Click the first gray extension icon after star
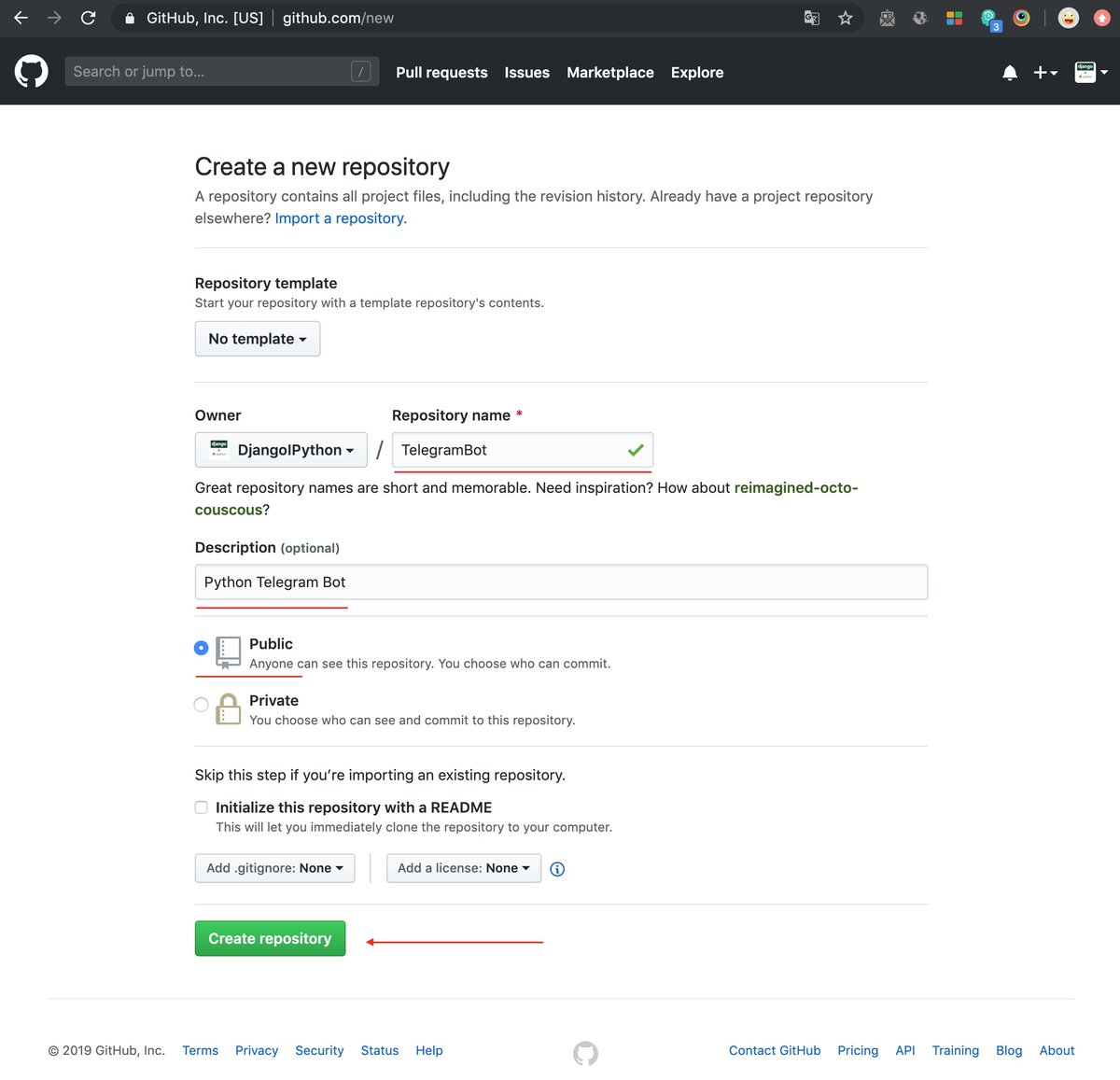 click(x=888, y=18)
